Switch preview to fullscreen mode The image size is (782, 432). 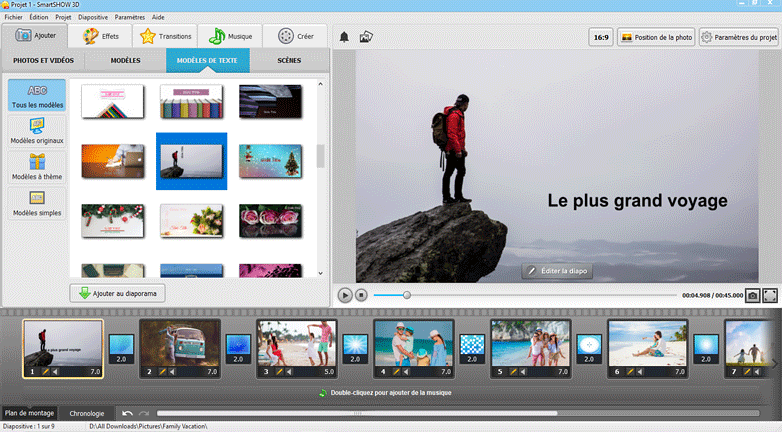(770, 295)
